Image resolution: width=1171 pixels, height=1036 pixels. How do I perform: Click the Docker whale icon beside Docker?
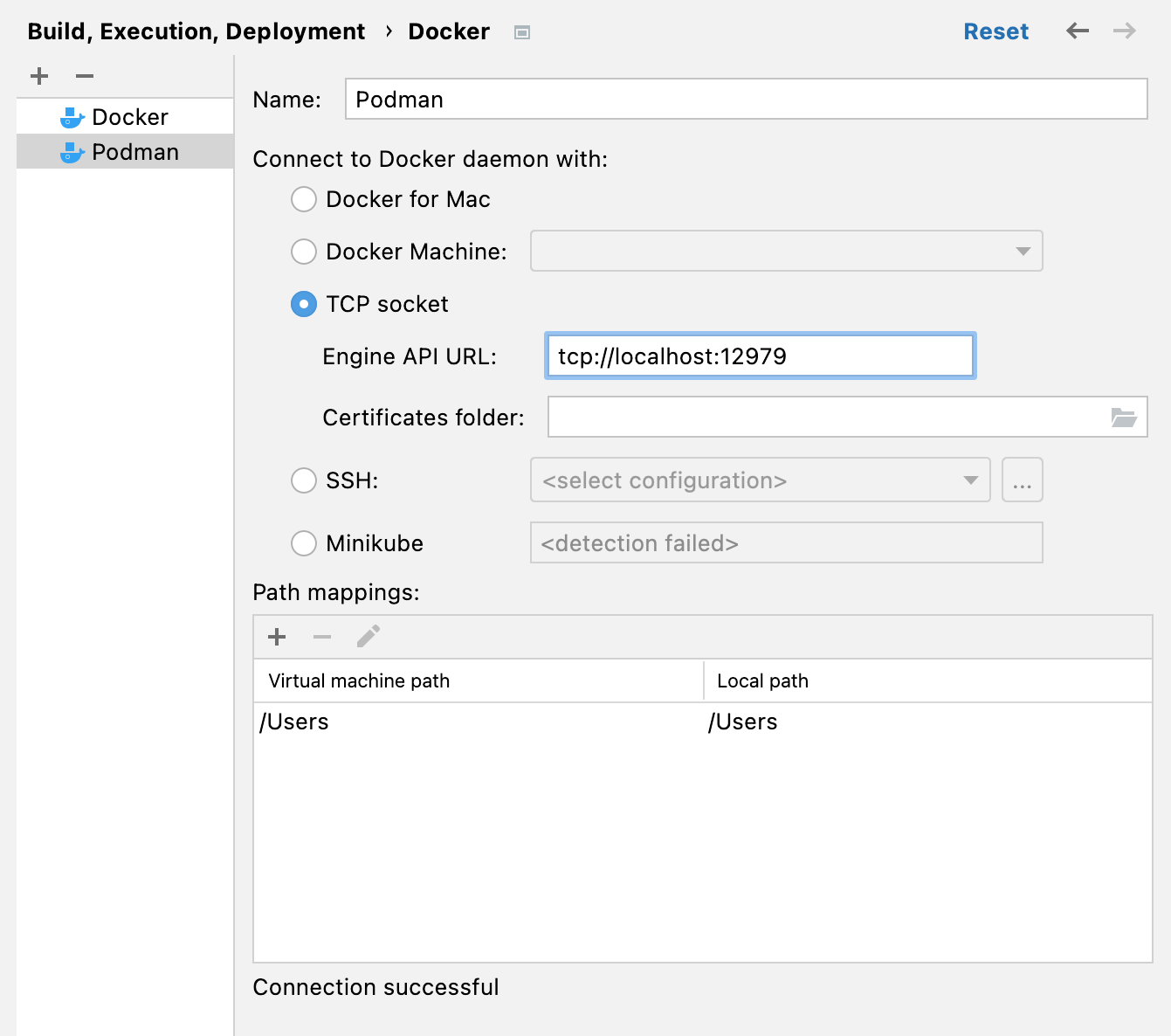(72, 117)
